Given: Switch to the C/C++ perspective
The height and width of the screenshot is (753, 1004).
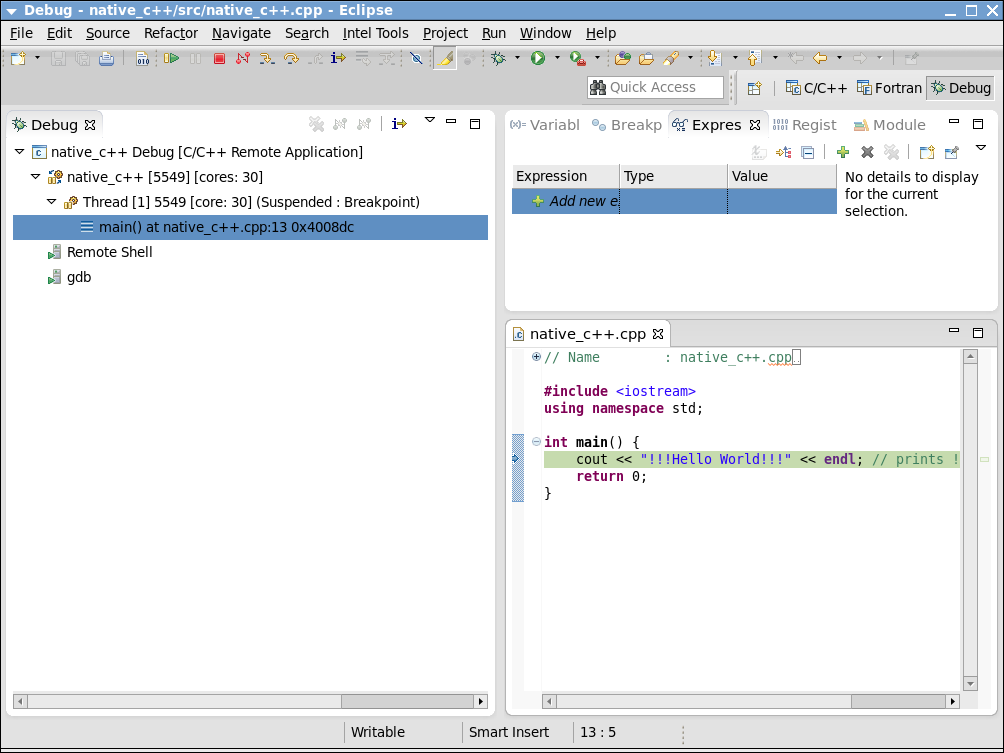Looking at the screenshot, I should coord(816,88).
